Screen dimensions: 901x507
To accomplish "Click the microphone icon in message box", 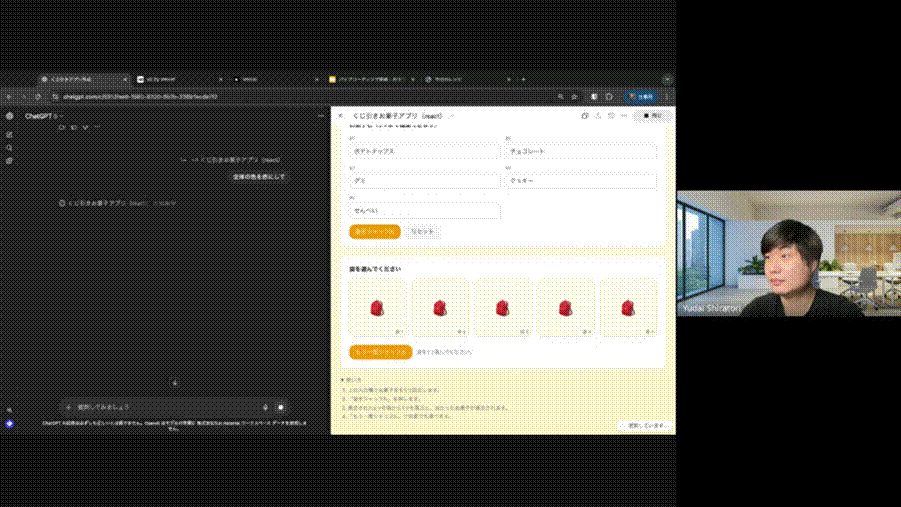I will 265,407.
